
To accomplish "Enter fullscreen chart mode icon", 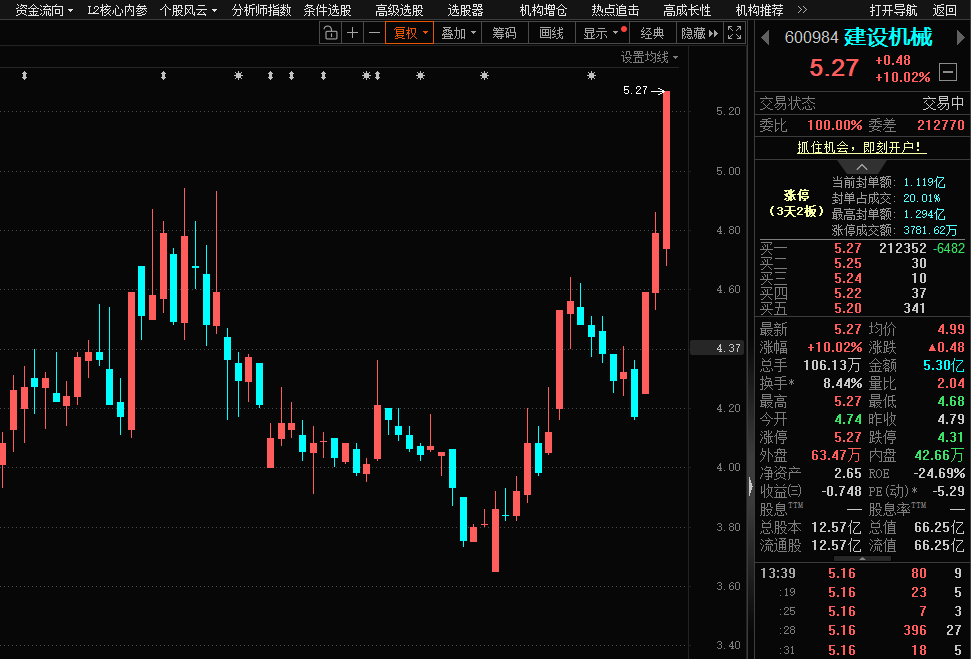I will (x=735, y=33).
